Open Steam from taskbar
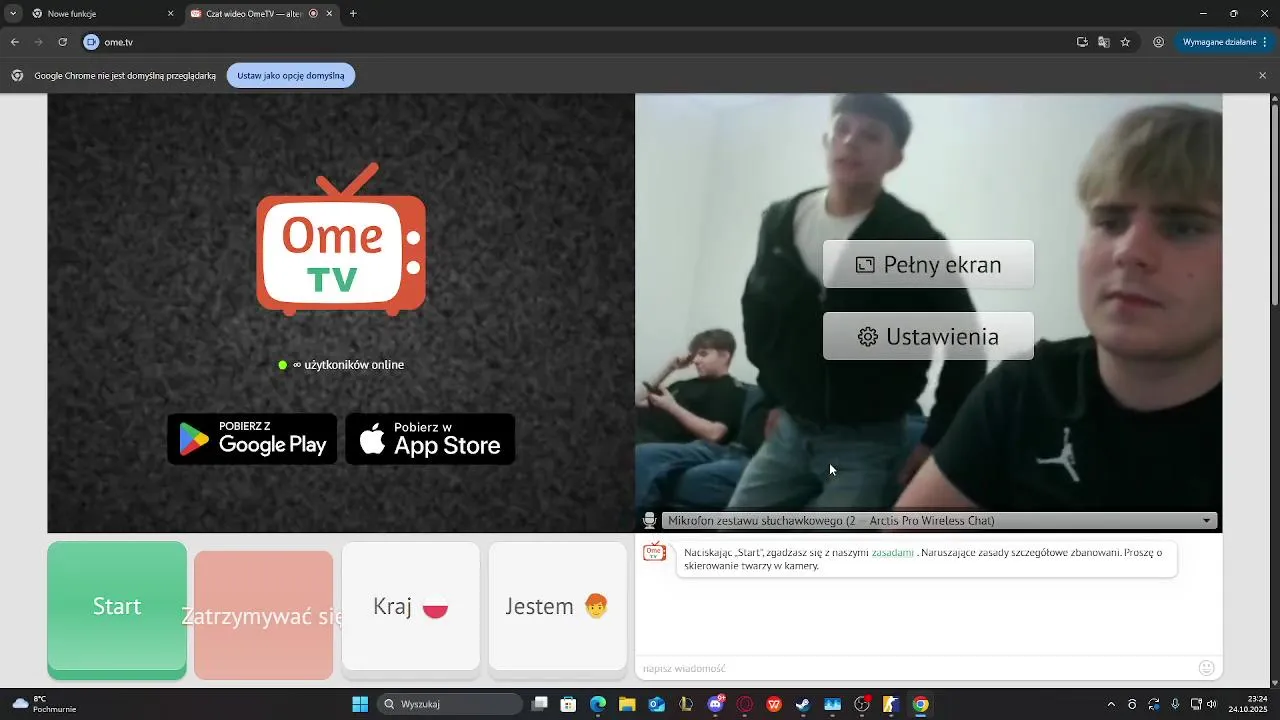The height and width of the screenshot is (720, 1280). click(803, 704)
